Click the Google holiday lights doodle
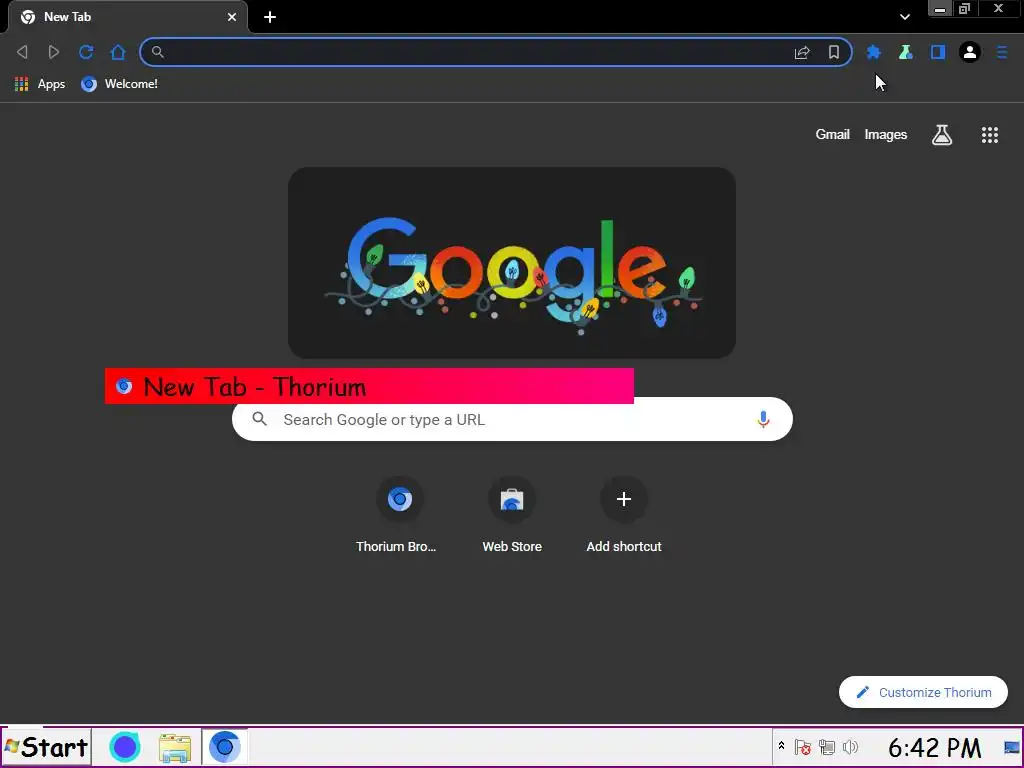Viewport: 1024px width, 768px height. [512, 263]
